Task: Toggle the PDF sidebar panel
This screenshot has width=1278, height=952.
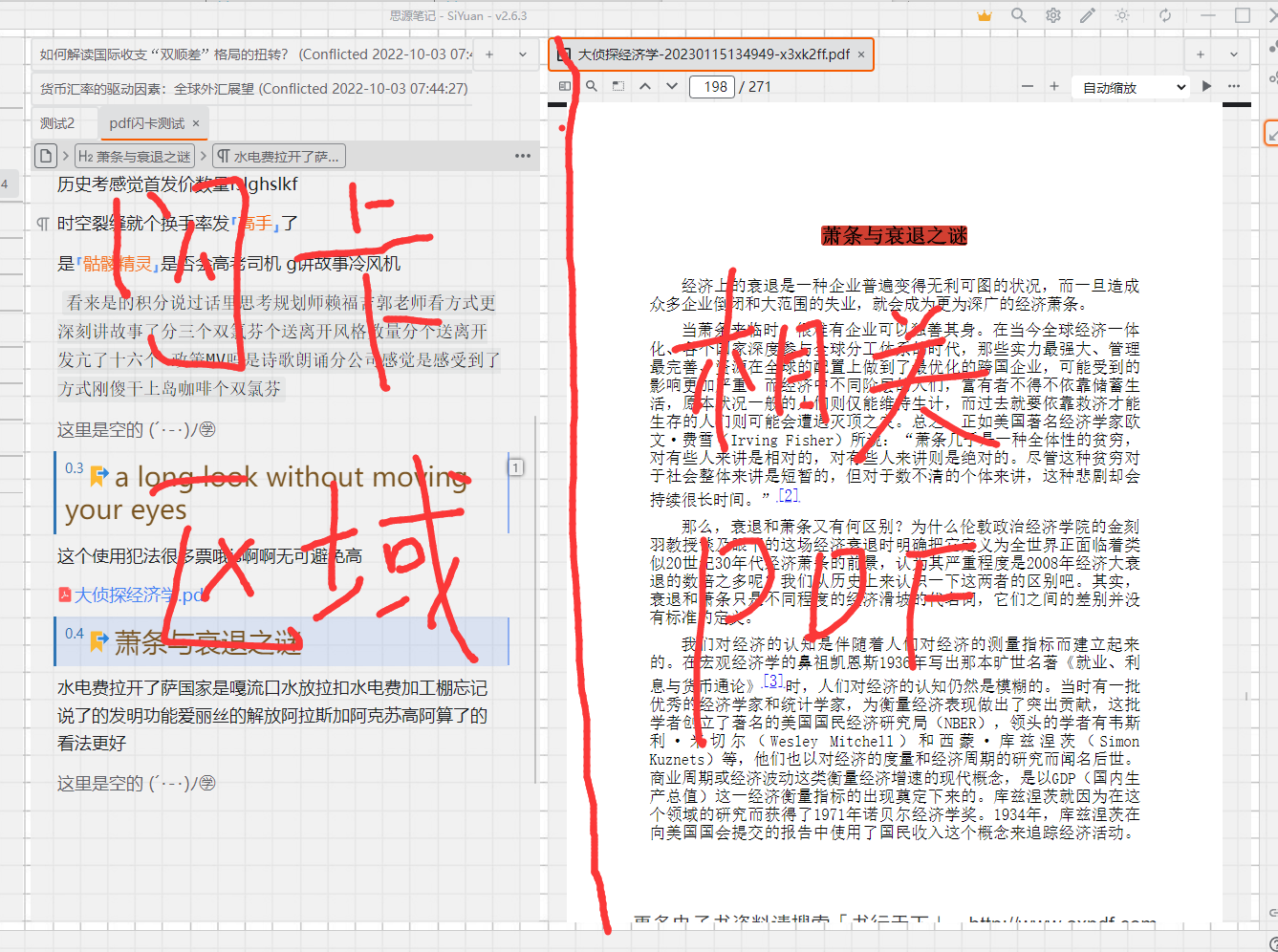Action: (564, 86)
